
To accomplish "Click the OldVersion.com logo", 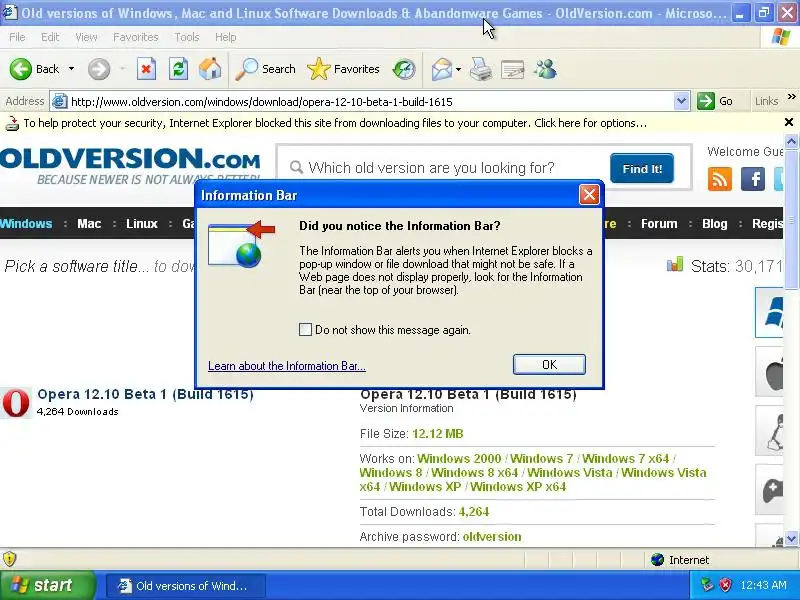I will pyautogui.click(x=130, y=164).
